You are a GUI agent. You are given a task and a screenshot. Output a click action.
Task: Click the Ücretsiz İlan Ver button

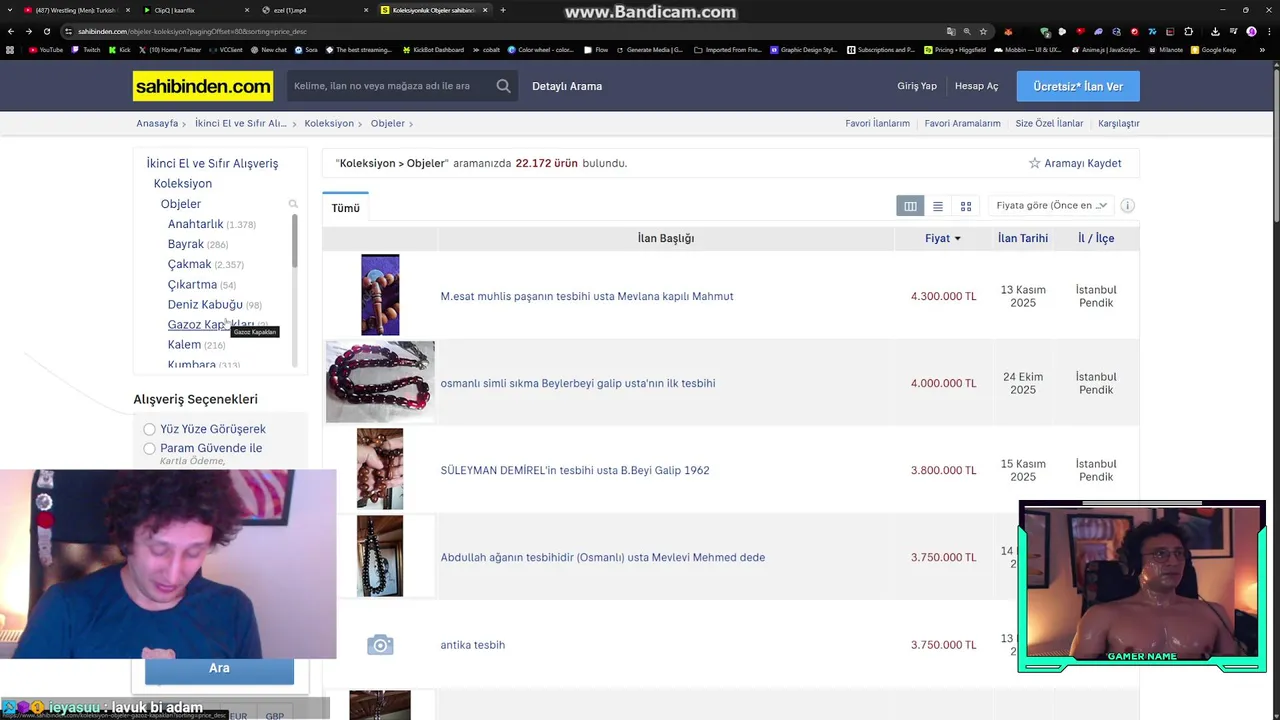pos(1078,86)
